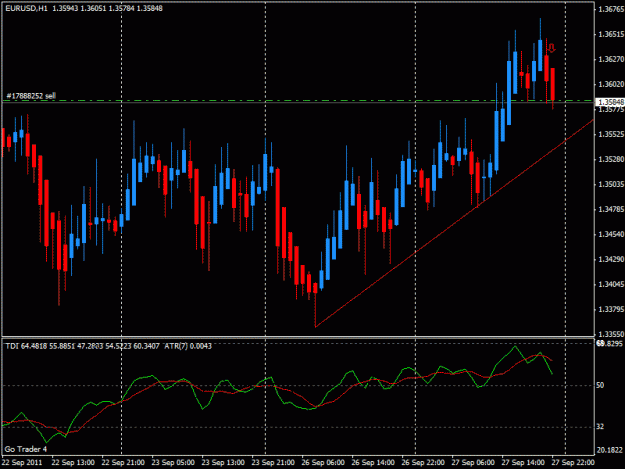Click the 1.35280 price scale value
This screenshot has width=625, height=469.
click(611, 159)
